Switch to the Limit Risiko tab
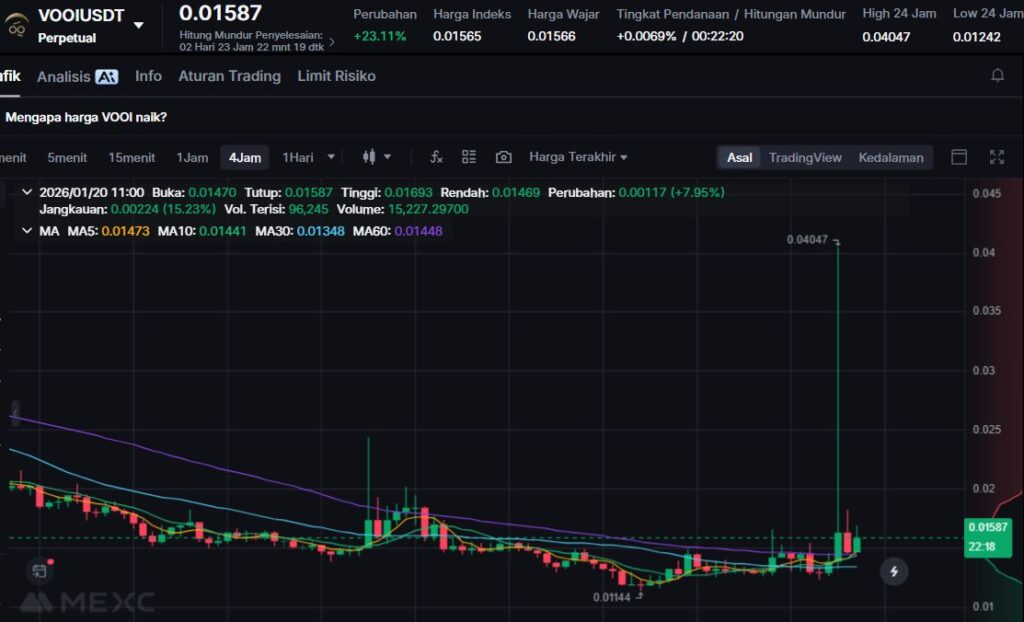1024x622 pixels. pos(336,76)
